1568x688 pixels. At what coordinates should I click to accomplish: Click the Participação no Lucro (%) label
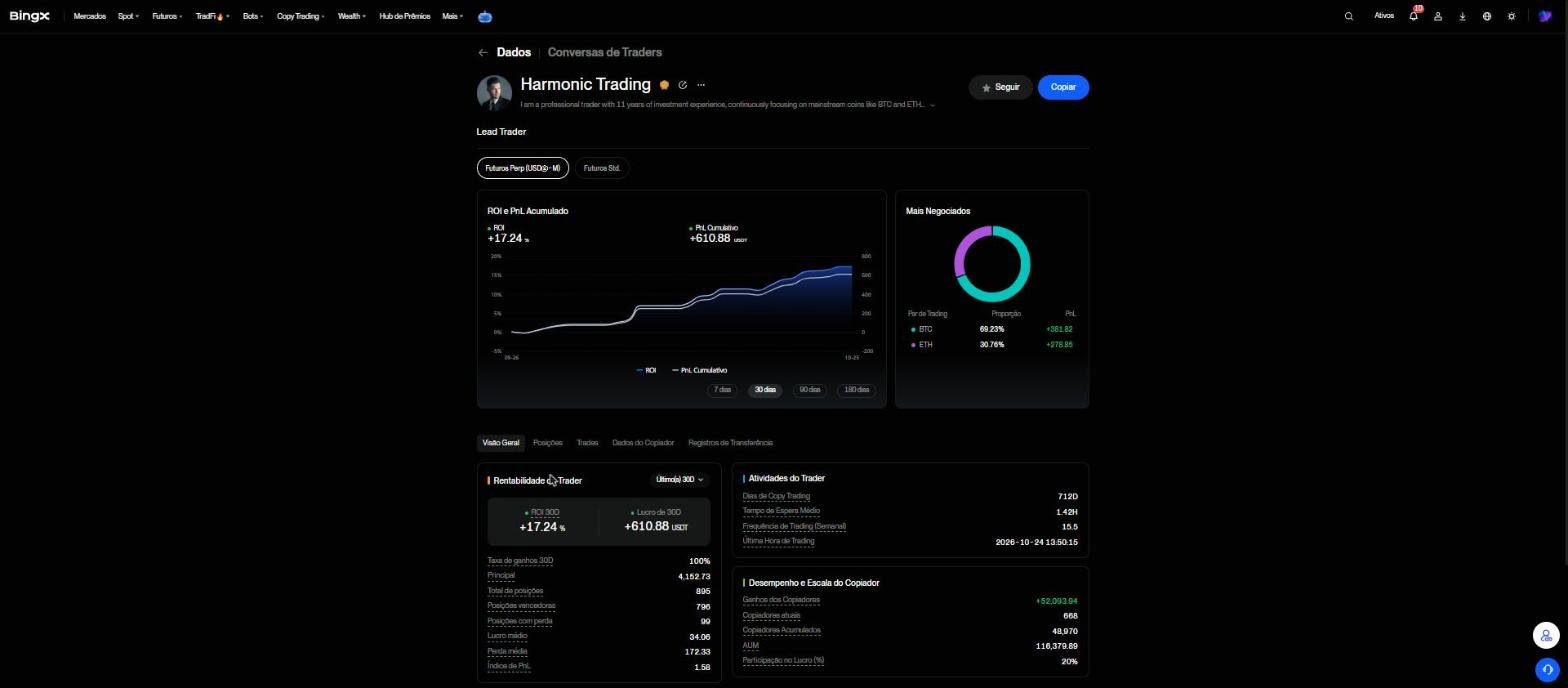click(x=783, y=660)
